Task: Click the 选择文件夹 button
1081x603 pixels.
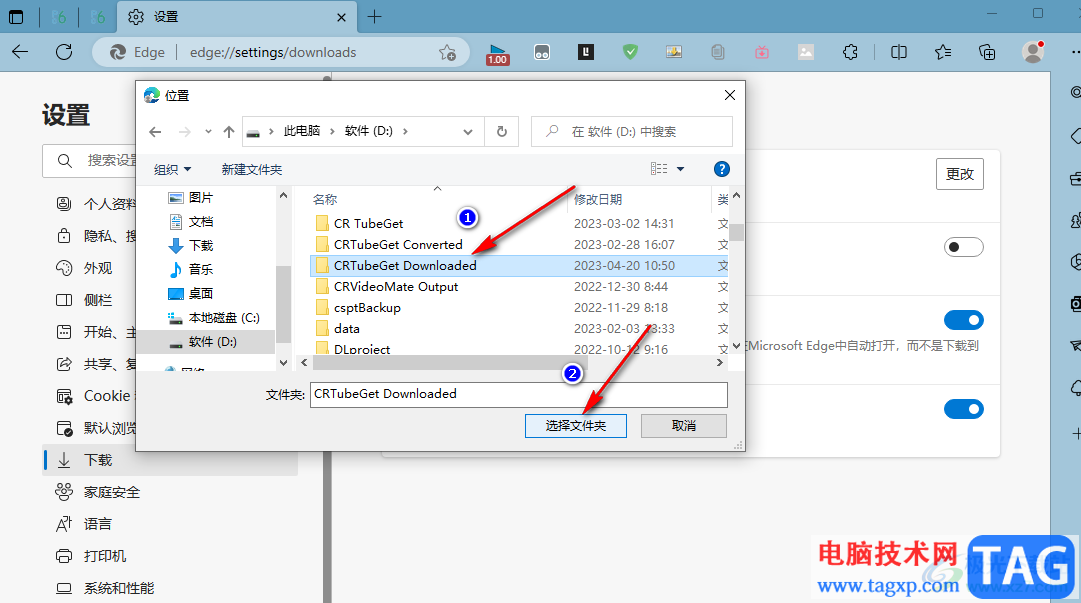Action: 576,426
